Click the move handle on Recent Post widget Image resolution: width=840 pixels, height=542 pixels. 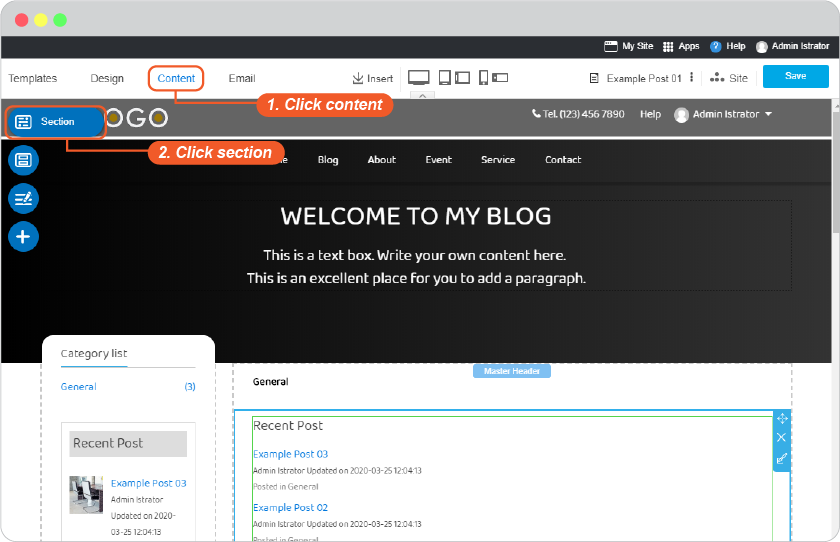[782, 419]
